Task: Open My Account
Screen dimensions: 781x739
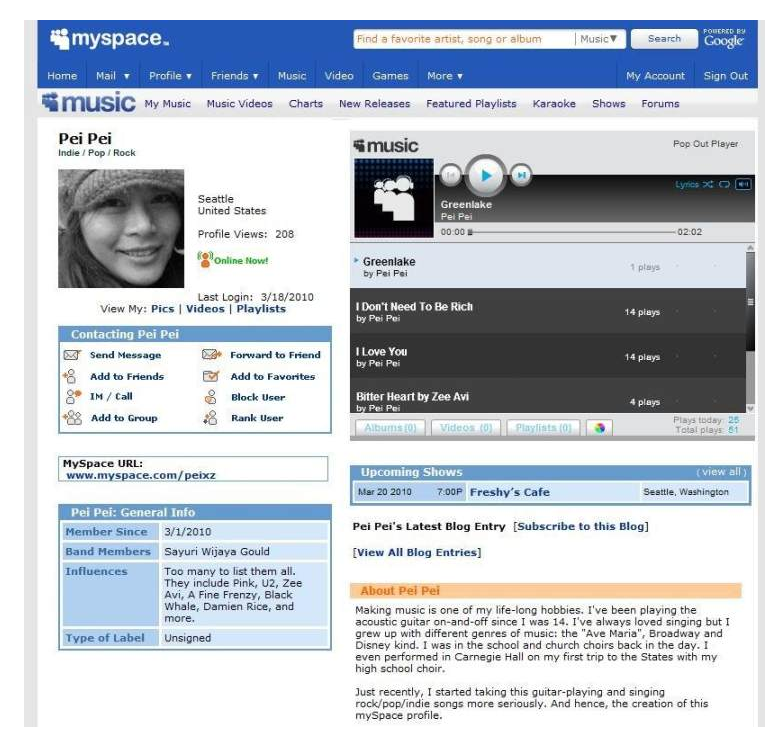Action: [655, 76]
